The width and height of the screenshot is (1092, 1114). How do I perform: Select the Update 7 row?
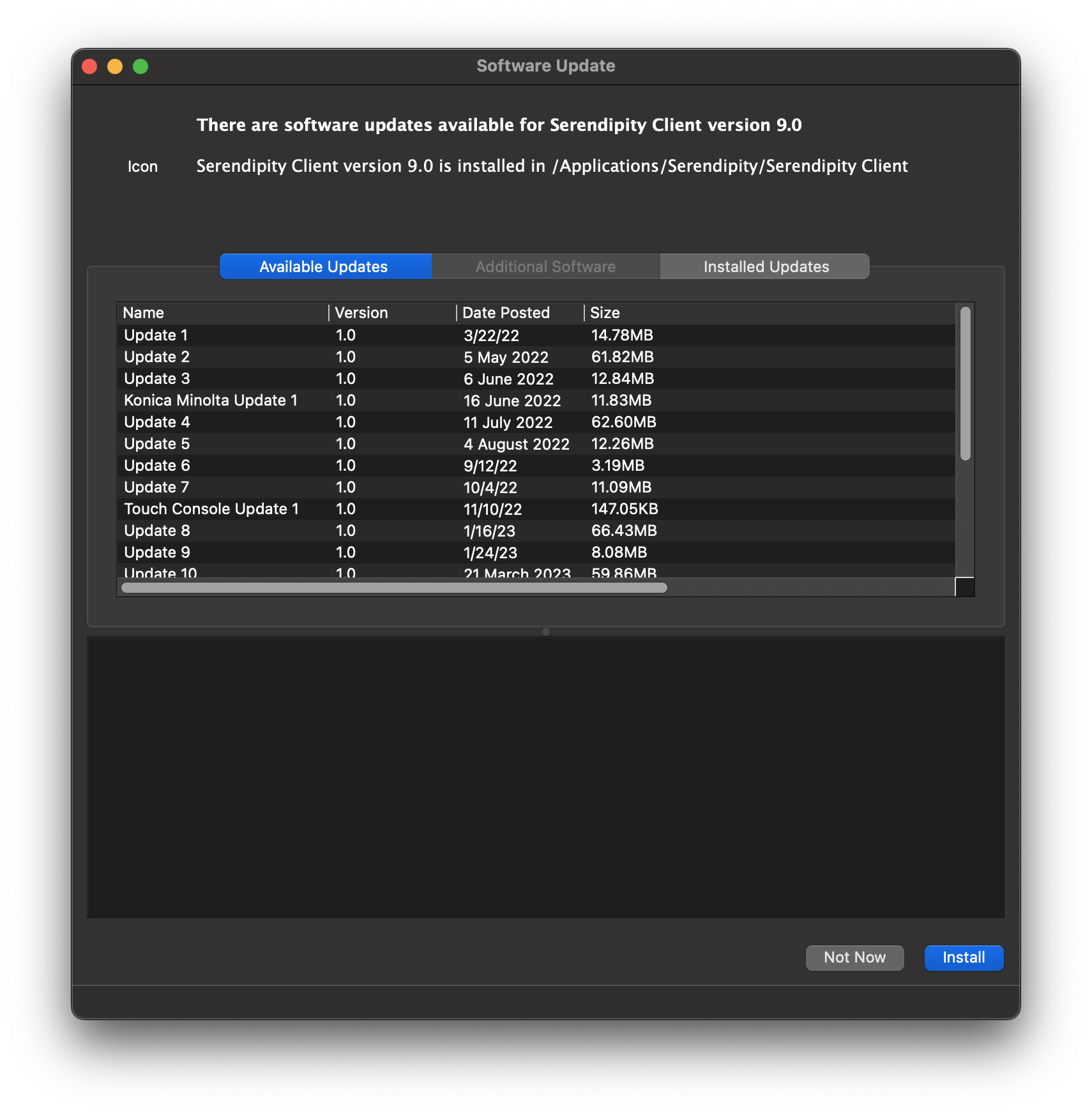536,487
